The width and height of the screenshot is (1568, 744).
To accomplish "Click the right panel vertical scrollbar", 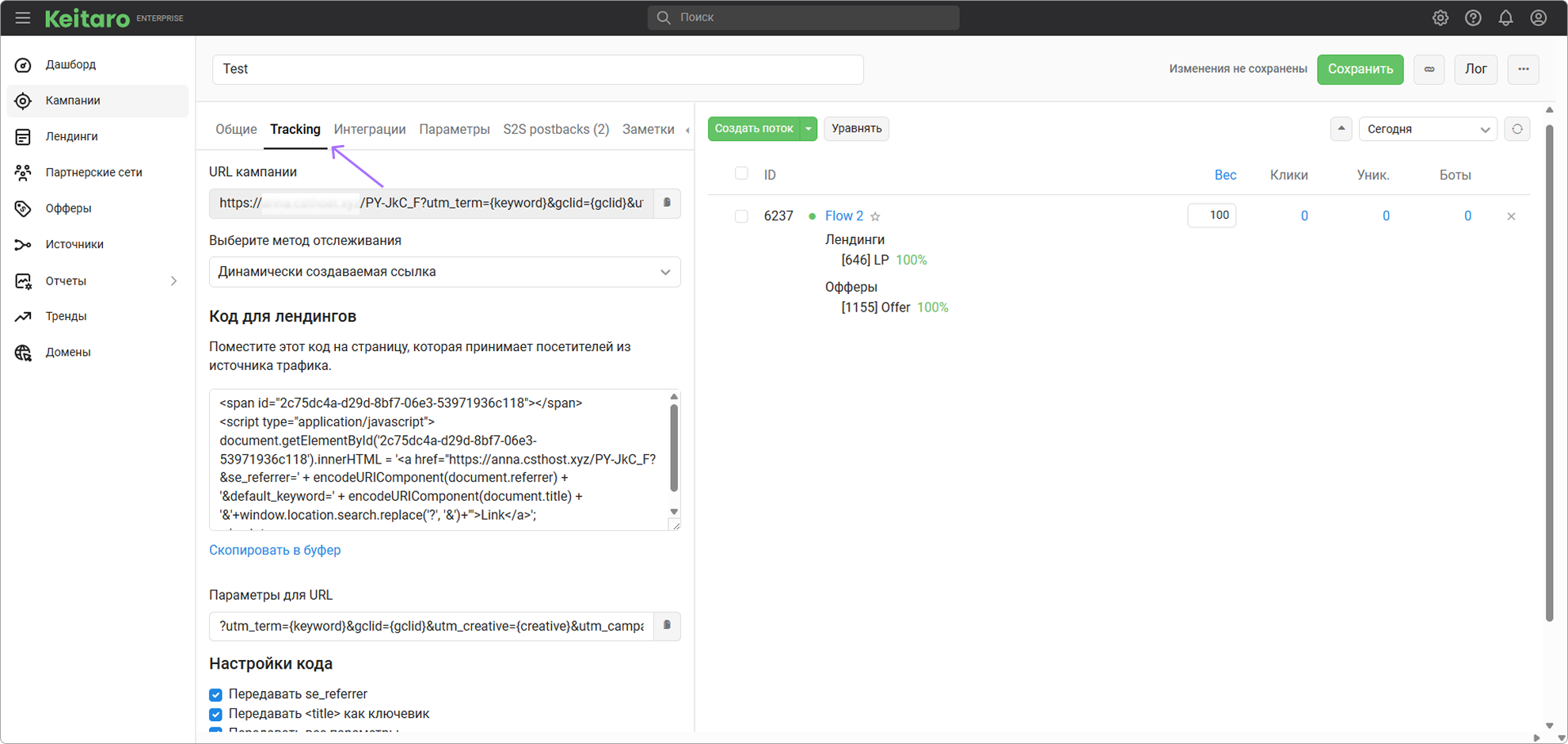I will pyautogui.click(x=1550, y=372).
